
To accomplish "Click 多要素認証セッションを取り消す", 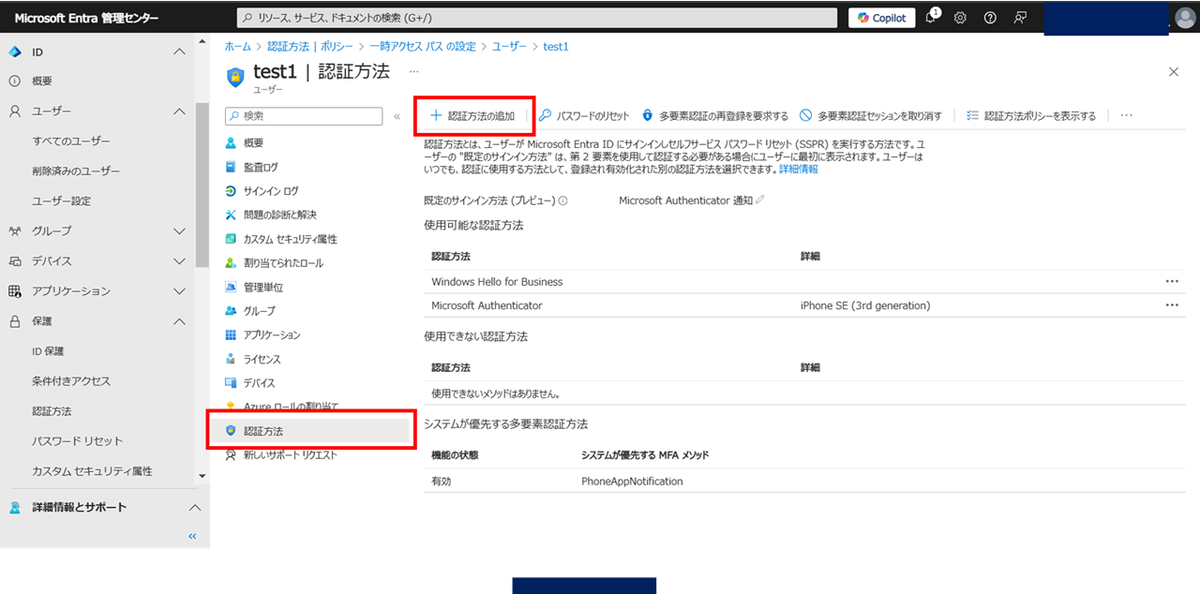I will (870, 116).
